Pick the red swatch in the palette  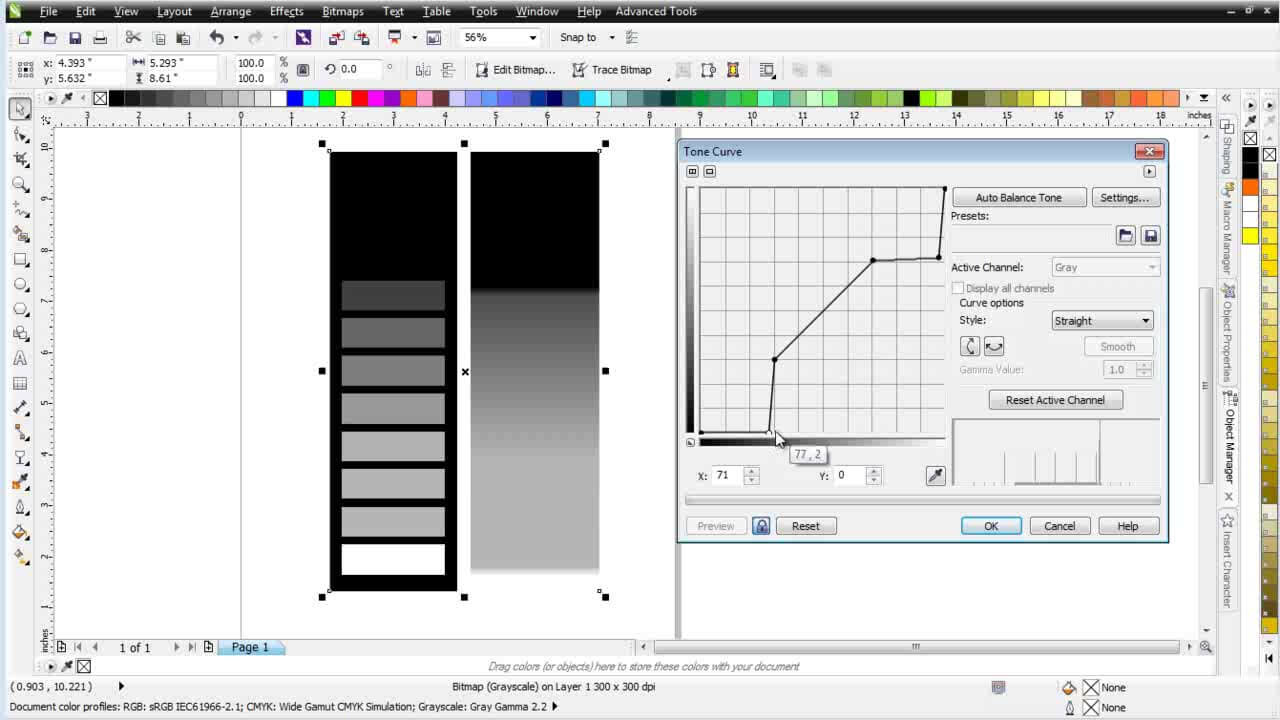pos(359,98)
